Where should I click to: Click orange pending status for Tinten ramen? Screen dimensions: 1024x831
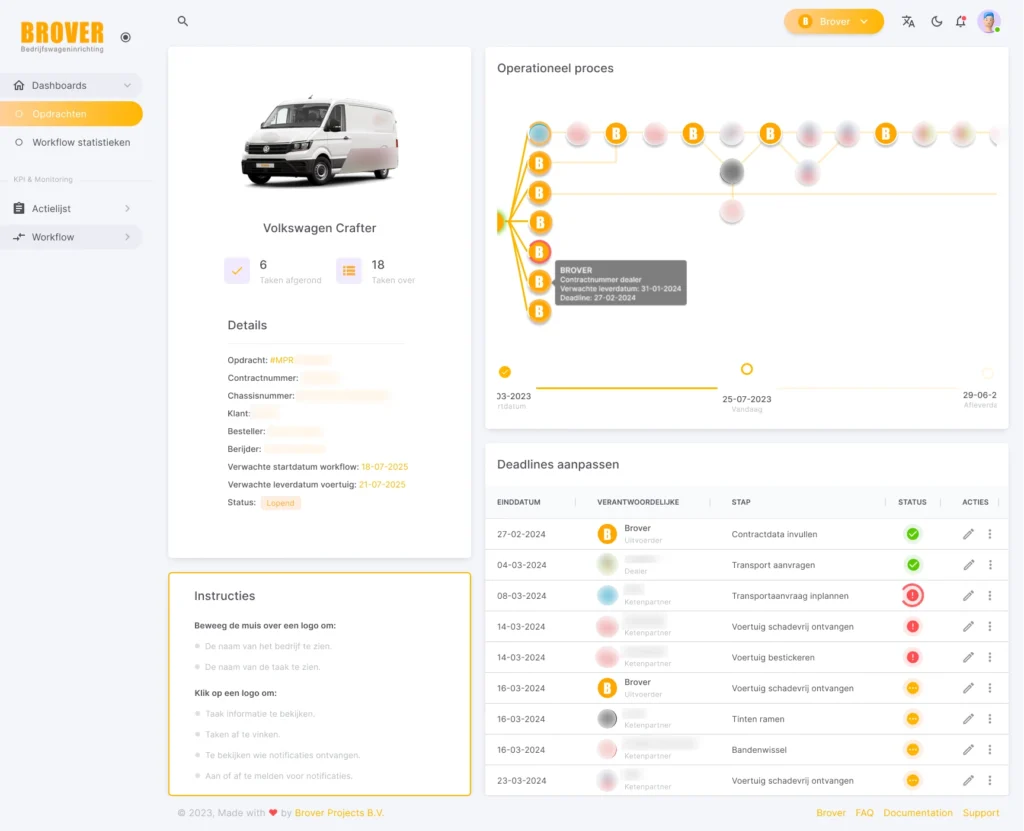point(912,719)
